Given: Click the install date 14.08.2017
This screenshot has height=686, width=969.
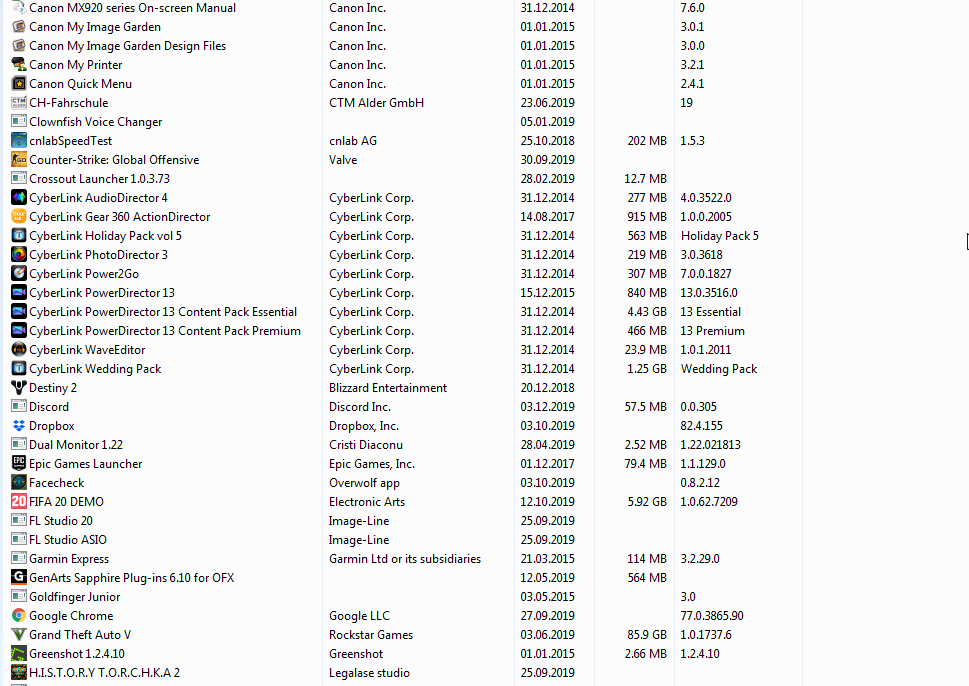Looking at the screenshot, I should (x=548, y=216).
